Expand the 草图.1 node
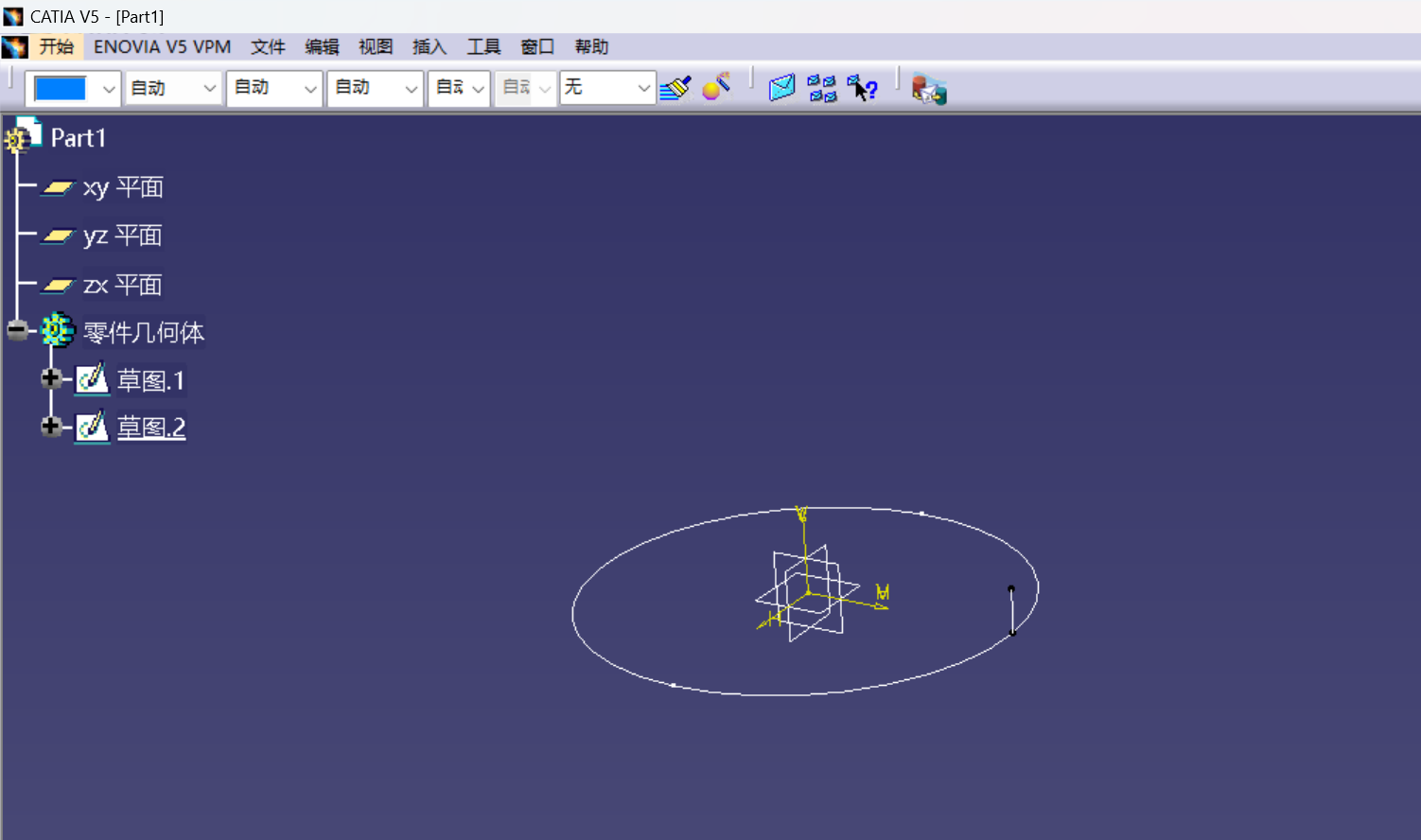This screenshot has width=1421, height=840. coord(51,378)
